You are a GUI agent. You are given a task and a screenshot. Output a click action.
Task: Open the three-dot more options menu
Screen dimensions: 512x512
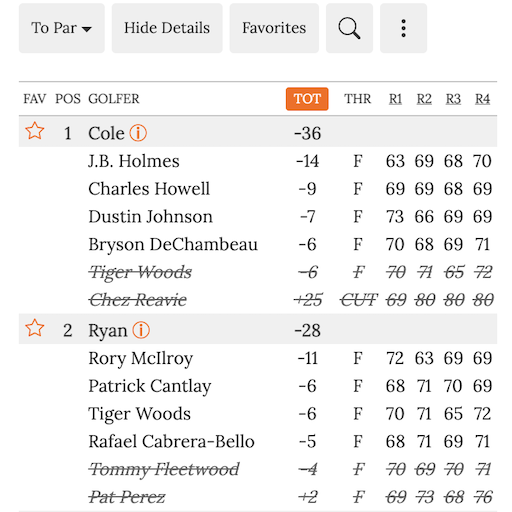coord(403,28)
